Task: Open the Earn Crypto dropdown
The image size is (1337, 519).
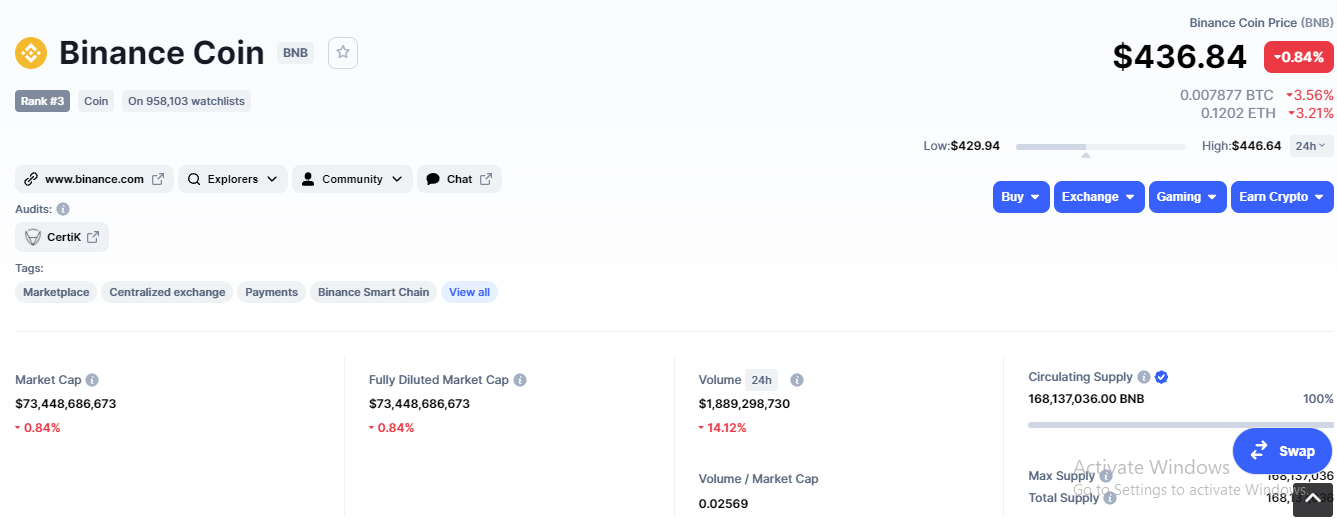Action: pos(1282,197)
